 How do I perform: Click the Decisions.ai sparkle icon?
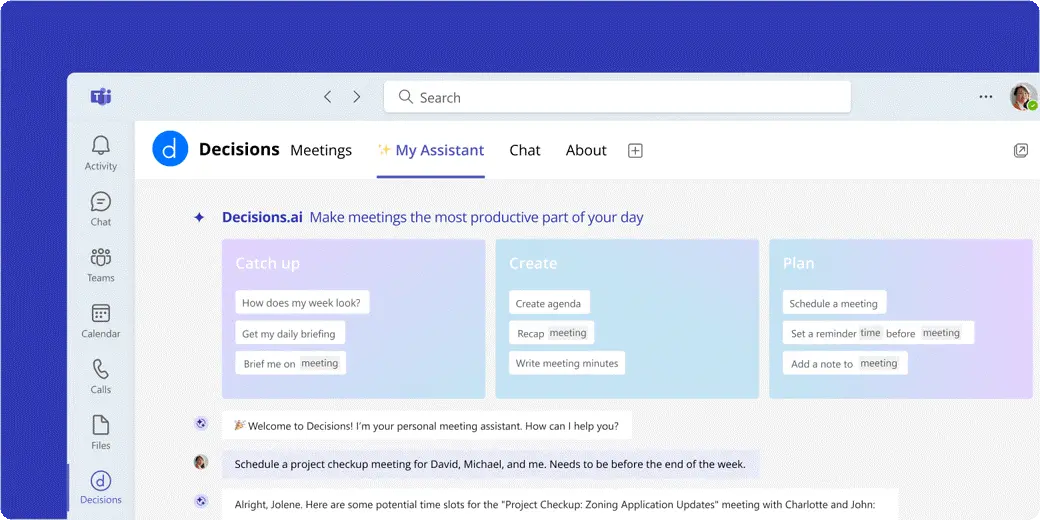click(199, 217)
